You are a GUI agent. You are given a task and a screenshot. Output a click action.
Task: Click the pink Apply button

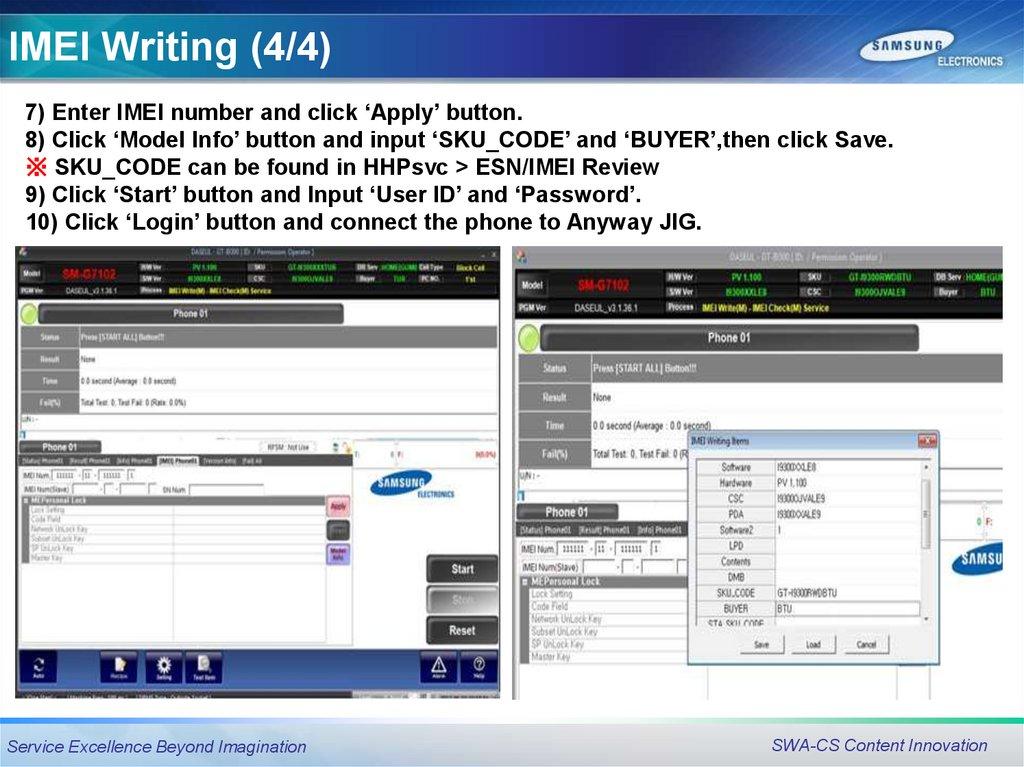[339, 507]
